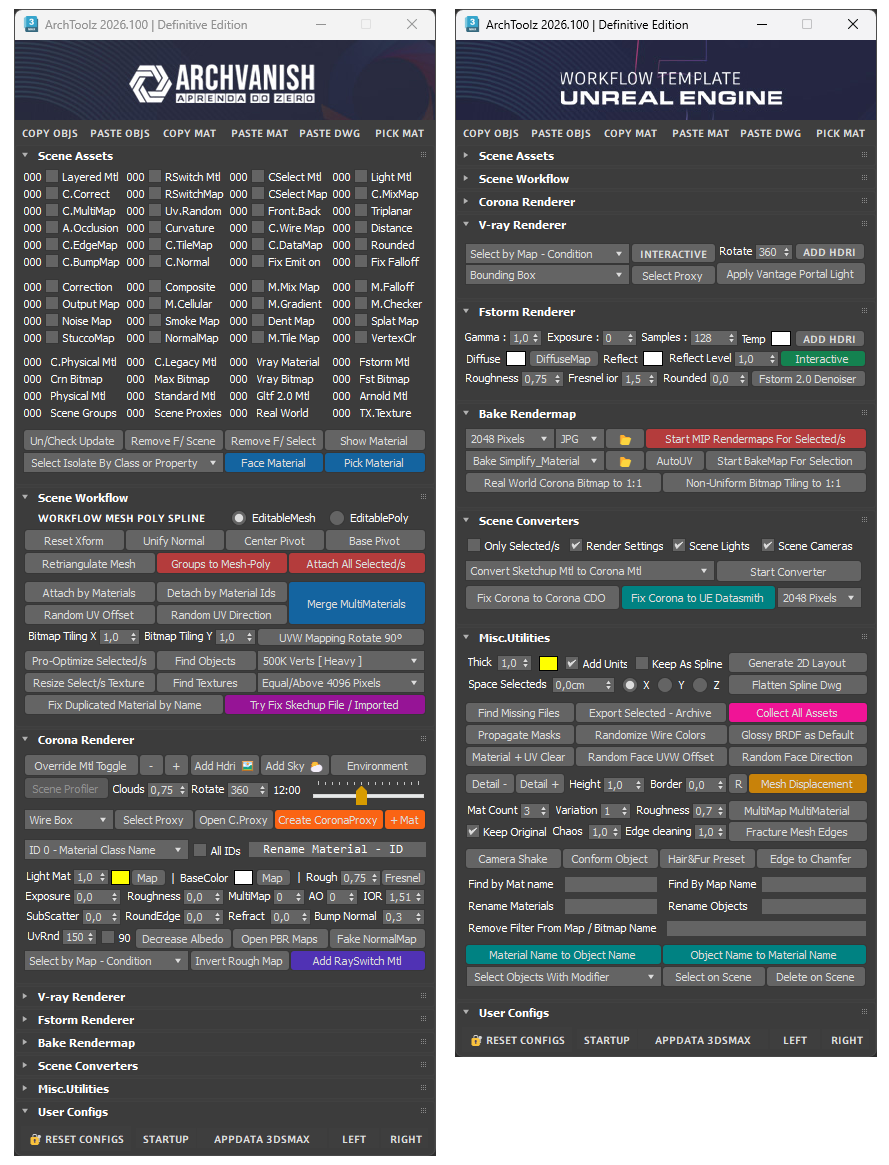Click Fix Corona to UE Datasmith button
This screenshot has height=1165, width=889.
point(697,598)
